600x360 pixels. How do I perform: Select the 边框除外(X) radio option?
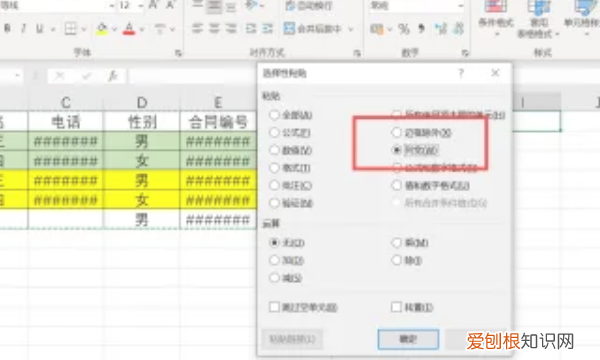(422, 132)
